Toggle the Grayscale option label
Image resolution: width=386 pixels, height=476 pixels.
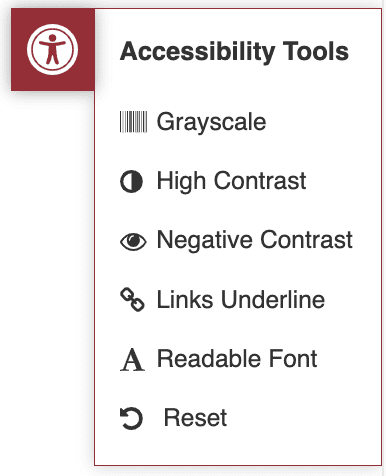(211, 122)
